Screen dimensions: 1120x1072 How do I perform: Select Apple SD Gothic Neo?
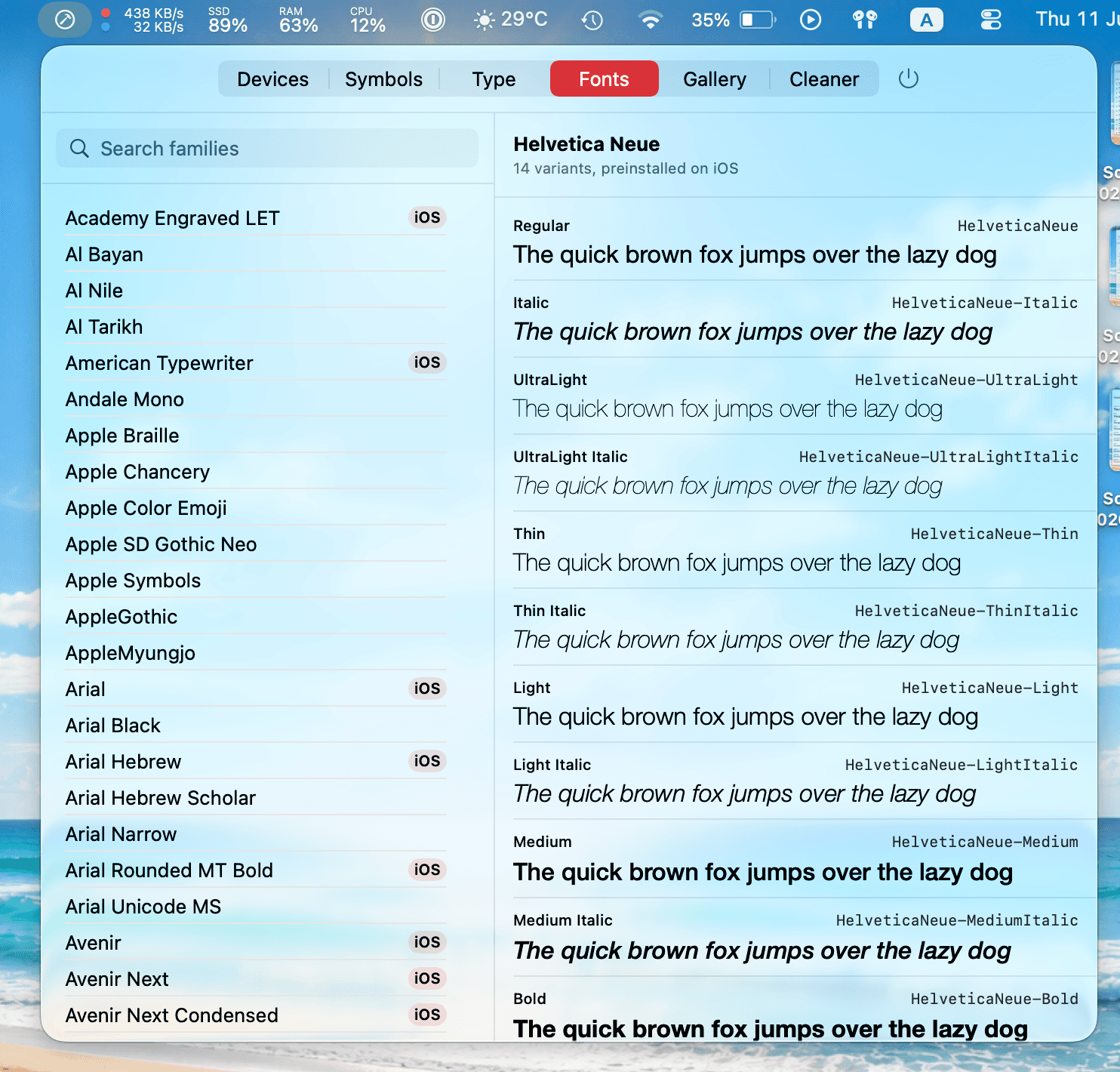[256, 544]
